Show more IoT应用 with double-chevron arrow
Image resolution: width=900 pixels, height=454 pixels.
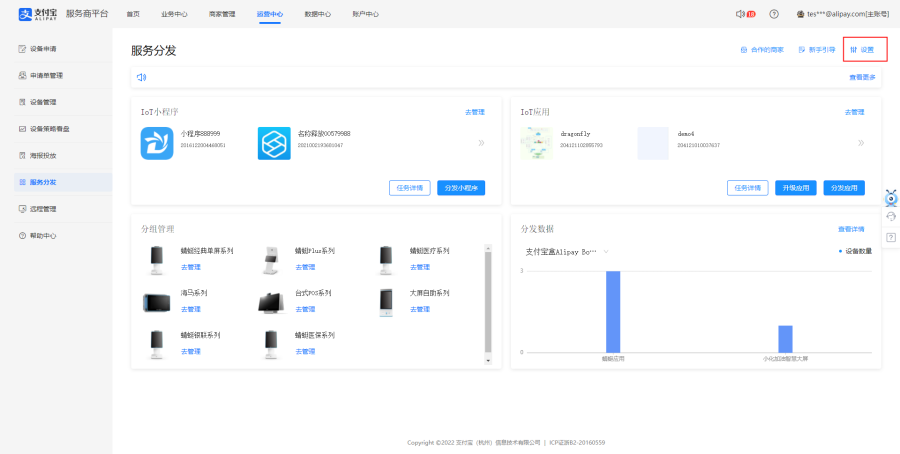[861, 143]
